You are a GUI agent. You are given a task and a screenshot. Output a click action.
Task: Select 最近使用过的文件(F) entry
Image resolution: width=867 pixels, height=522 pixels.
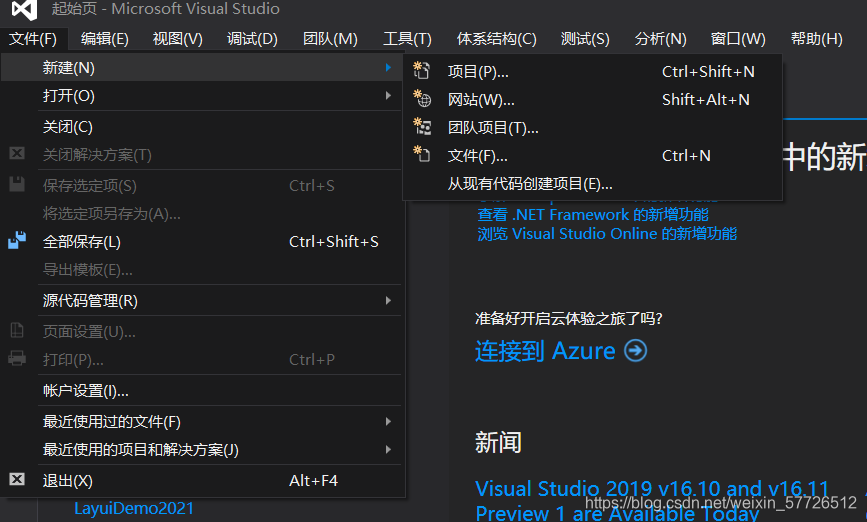(201, 421)
